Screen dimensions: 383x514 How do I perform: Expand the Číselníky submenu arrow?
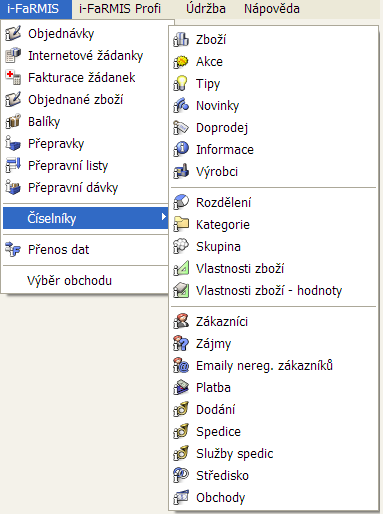[163, 217]
